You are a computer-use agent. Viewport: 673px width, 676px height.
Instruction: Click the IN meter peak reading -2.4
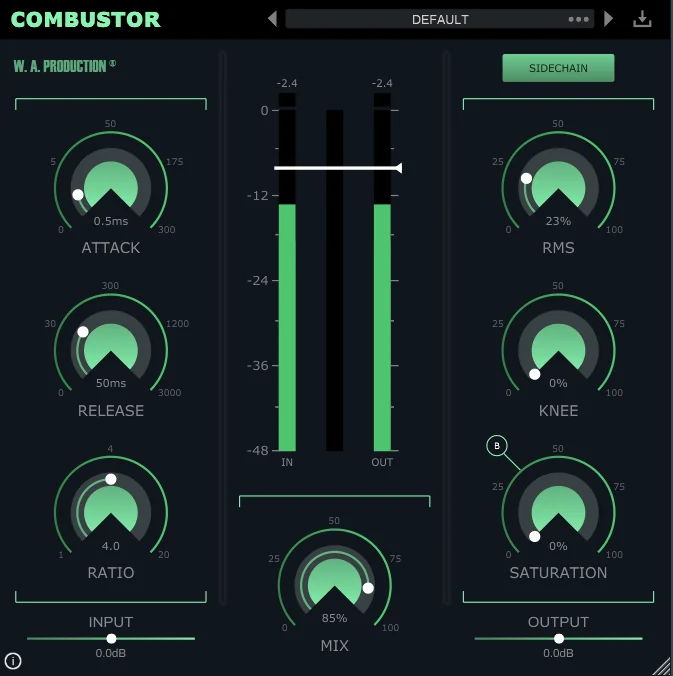287,83
